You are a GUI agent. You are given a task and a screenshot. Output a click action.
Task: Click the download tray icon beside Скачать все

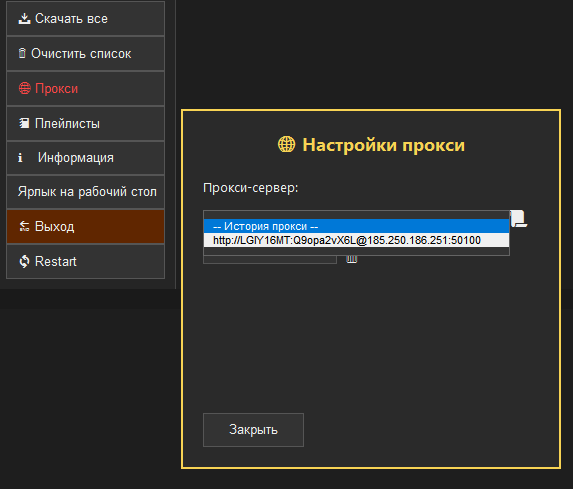[x=24, y=19]
